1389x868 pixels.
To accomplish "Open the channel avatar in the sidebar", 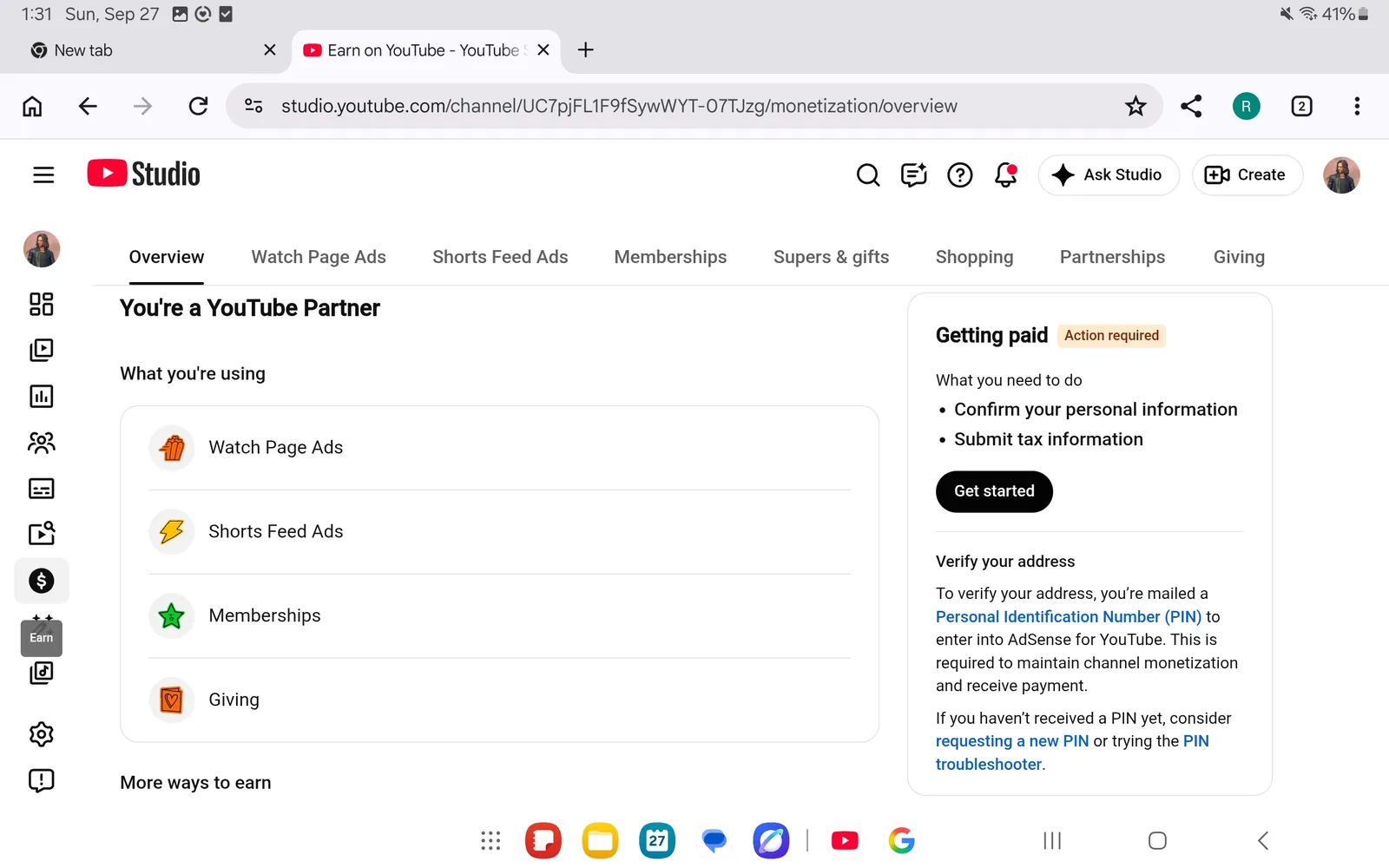I will 42,249.
